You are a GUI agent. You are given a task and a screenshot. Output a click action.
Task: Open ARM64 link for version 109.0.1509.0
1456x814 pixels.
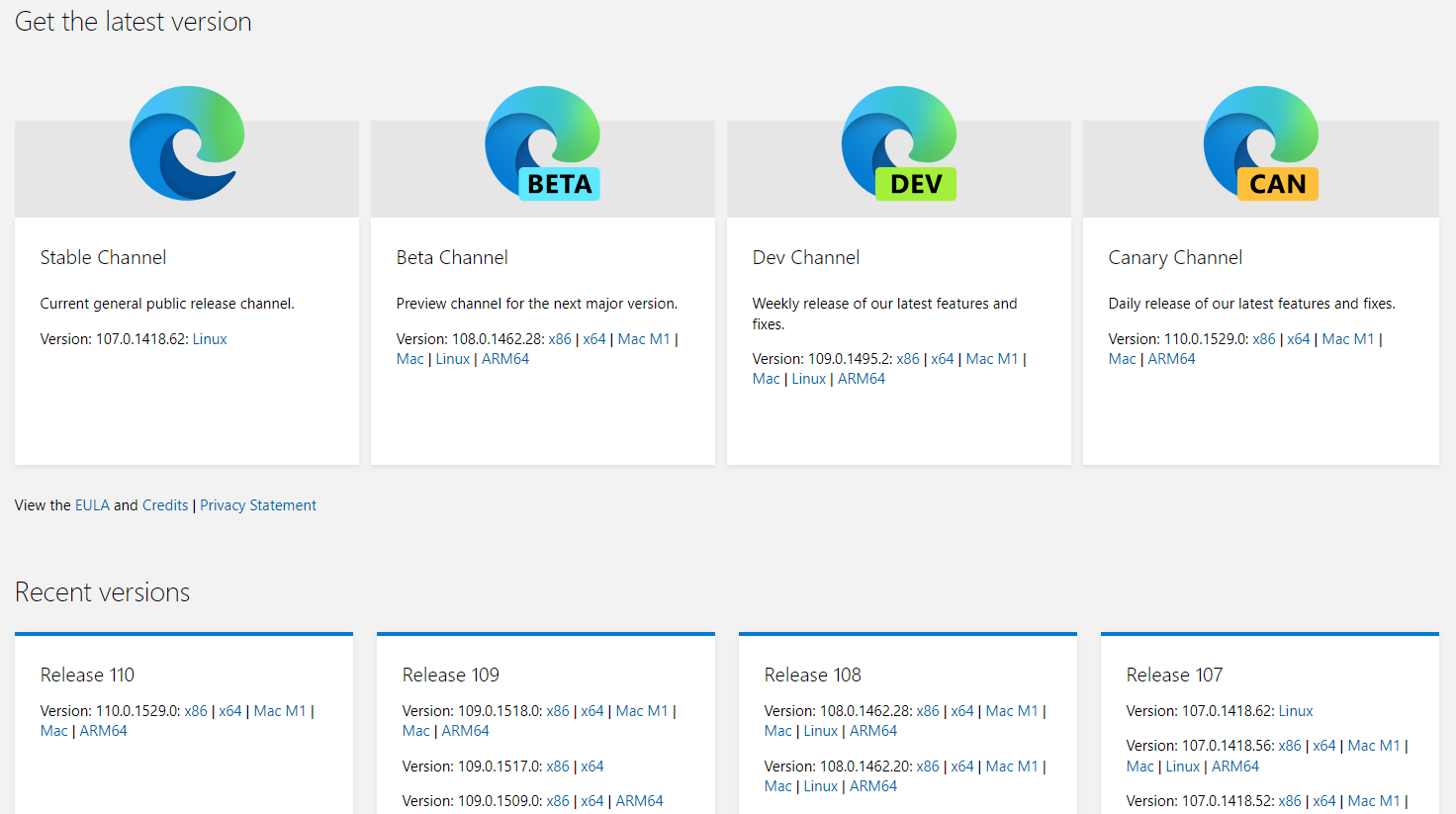click(x=640, y=801)
